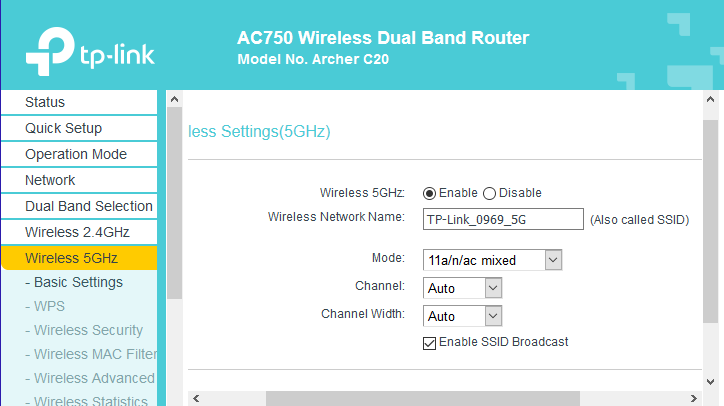
Task: Open the WPS submenu link
Action: click(49, 306)
